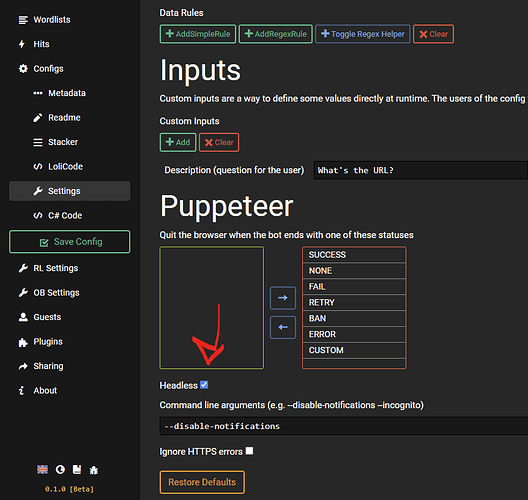Click the bug report icon in sidebar footer
The height and width of the screenshot is (500, 528).
94,470
